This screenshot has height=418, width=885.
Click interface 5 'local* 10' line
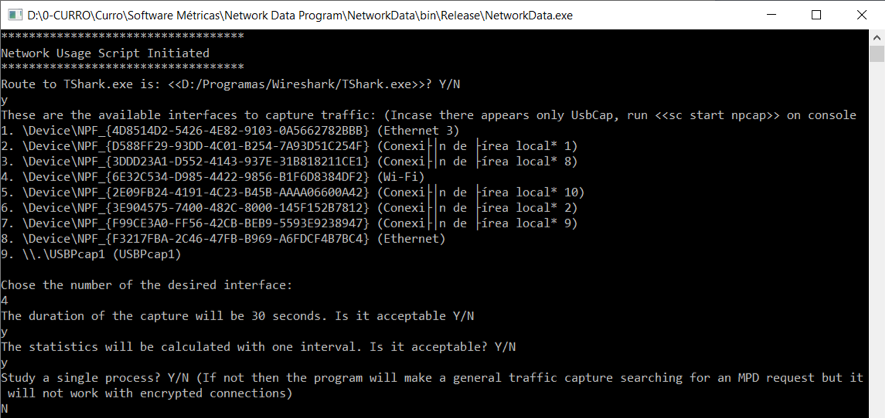pos(292,192)
